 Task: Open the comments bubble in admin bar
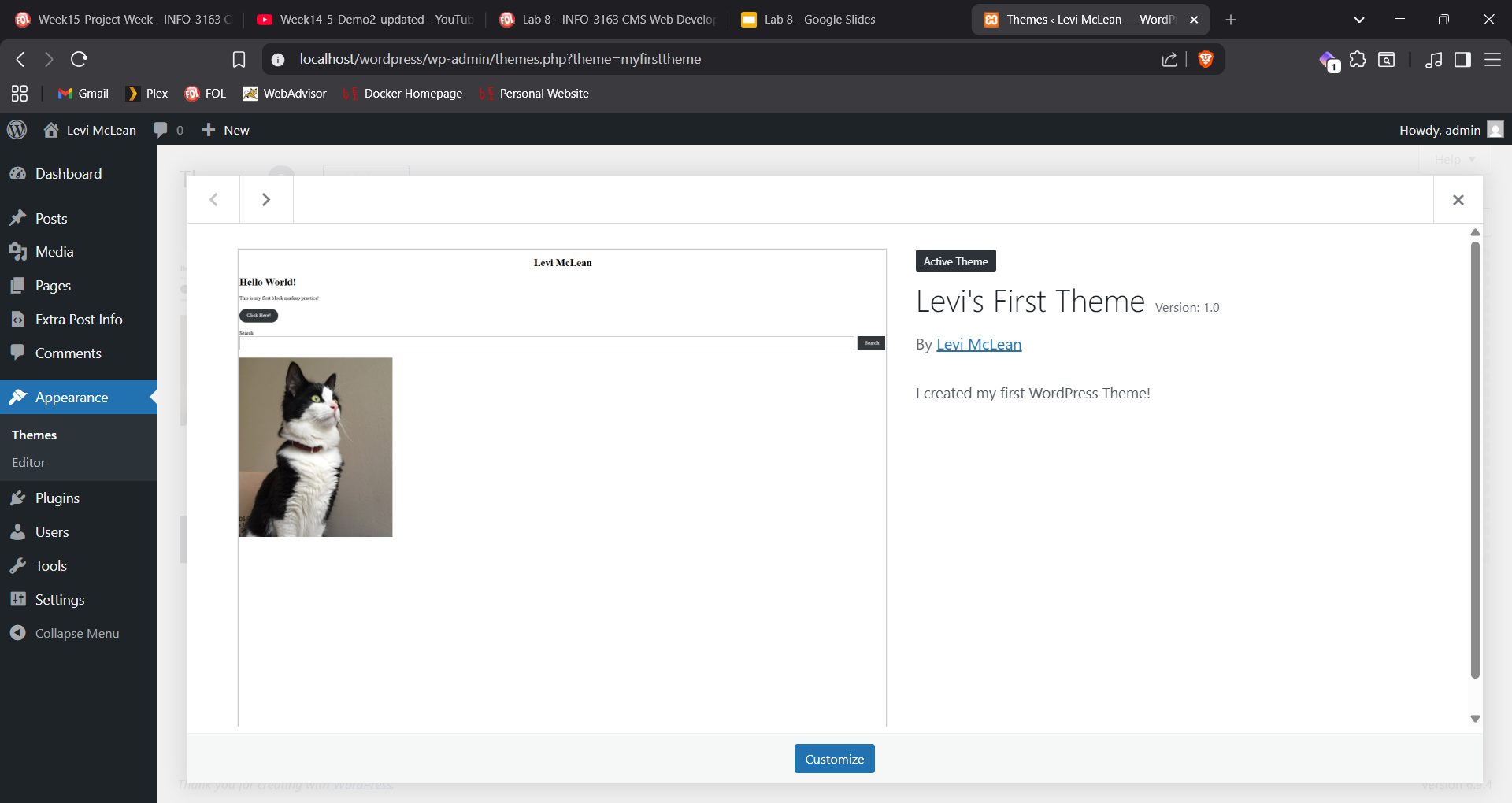pos(169,130)
